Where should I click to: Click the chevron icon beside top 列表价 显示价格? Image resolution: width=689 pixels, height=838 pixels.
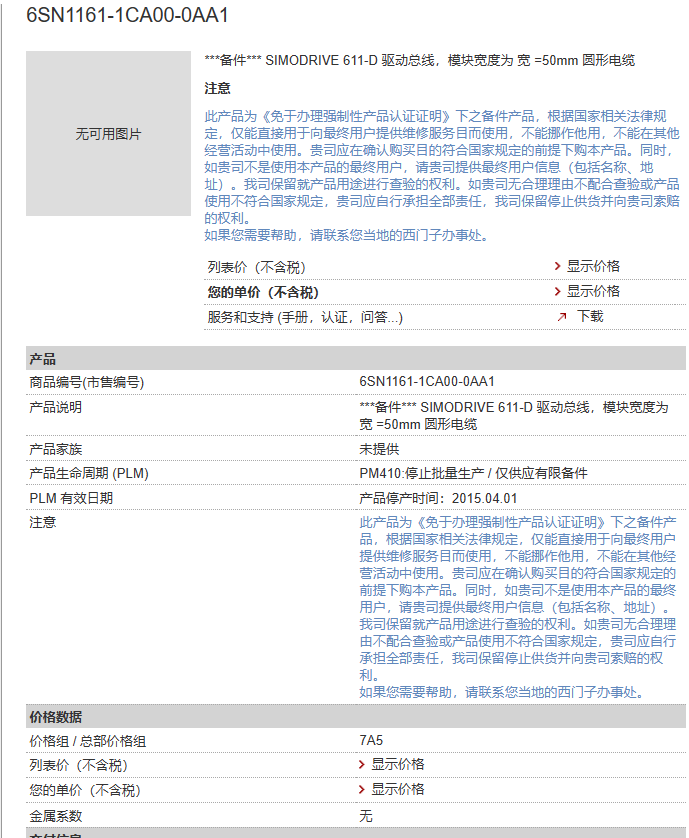[558, 267]
